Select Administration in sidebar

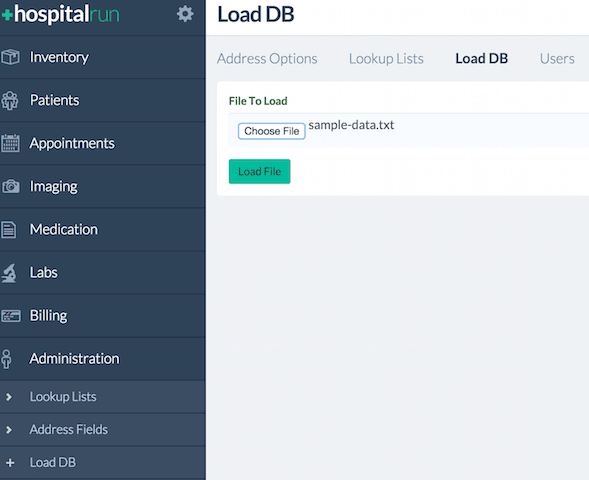point(103,359)
